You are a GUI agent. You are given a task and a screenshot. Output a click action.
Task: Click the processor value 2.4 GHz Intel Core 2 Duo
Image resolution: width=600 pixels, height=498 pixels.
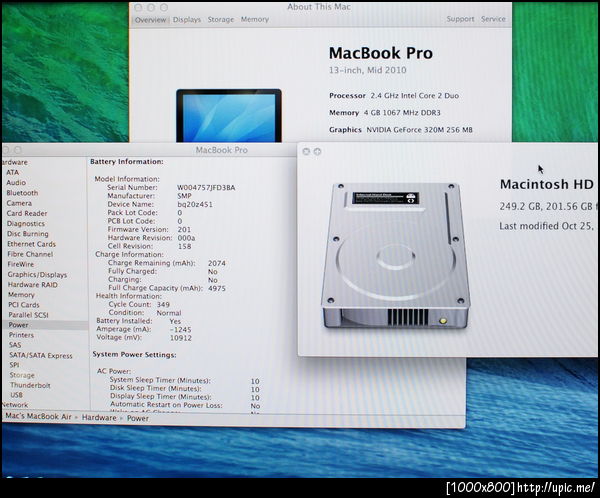pos(414,96)
